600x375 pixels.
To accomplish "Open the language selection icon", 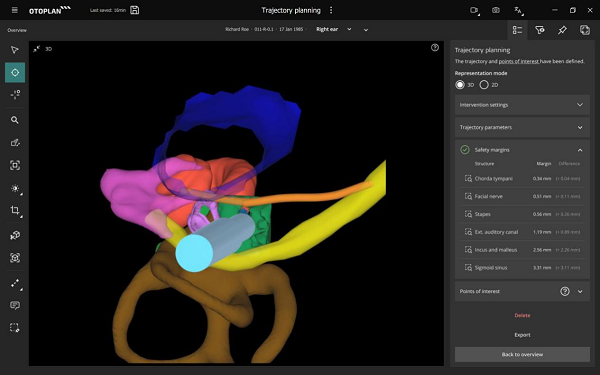I will 518,11.
